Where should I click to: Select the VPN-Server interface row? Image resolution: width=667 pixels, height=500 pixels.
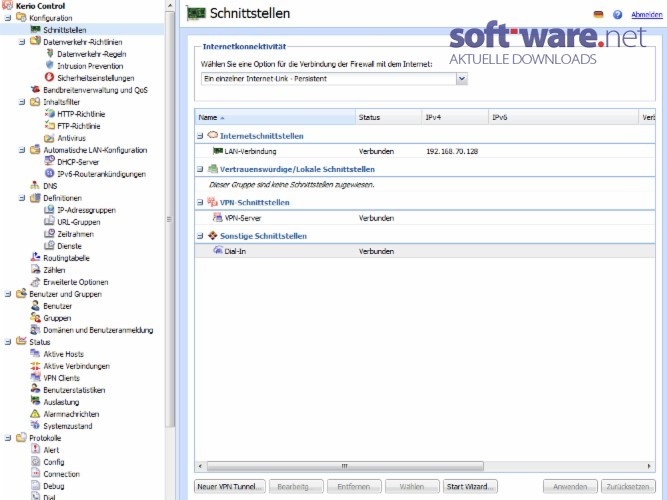pyautogui.click(x=425, y=218)
